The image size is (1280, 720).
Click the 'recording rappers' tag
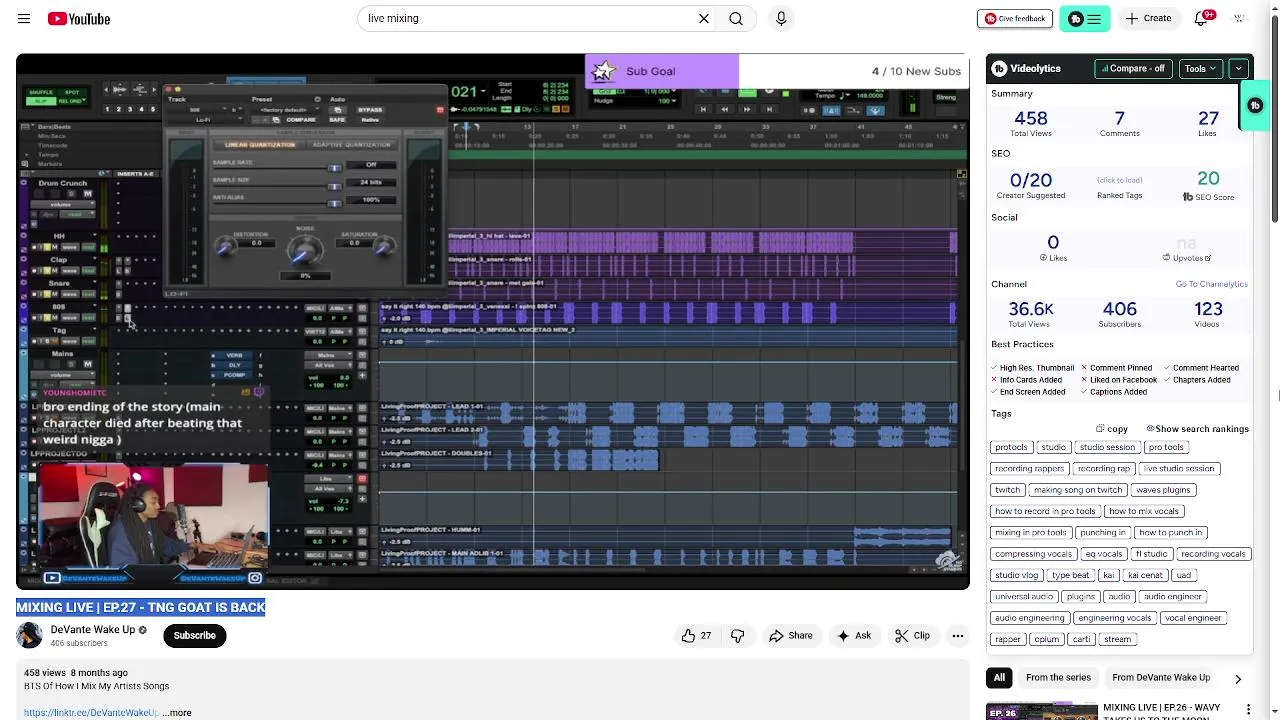click(1029, 469)
